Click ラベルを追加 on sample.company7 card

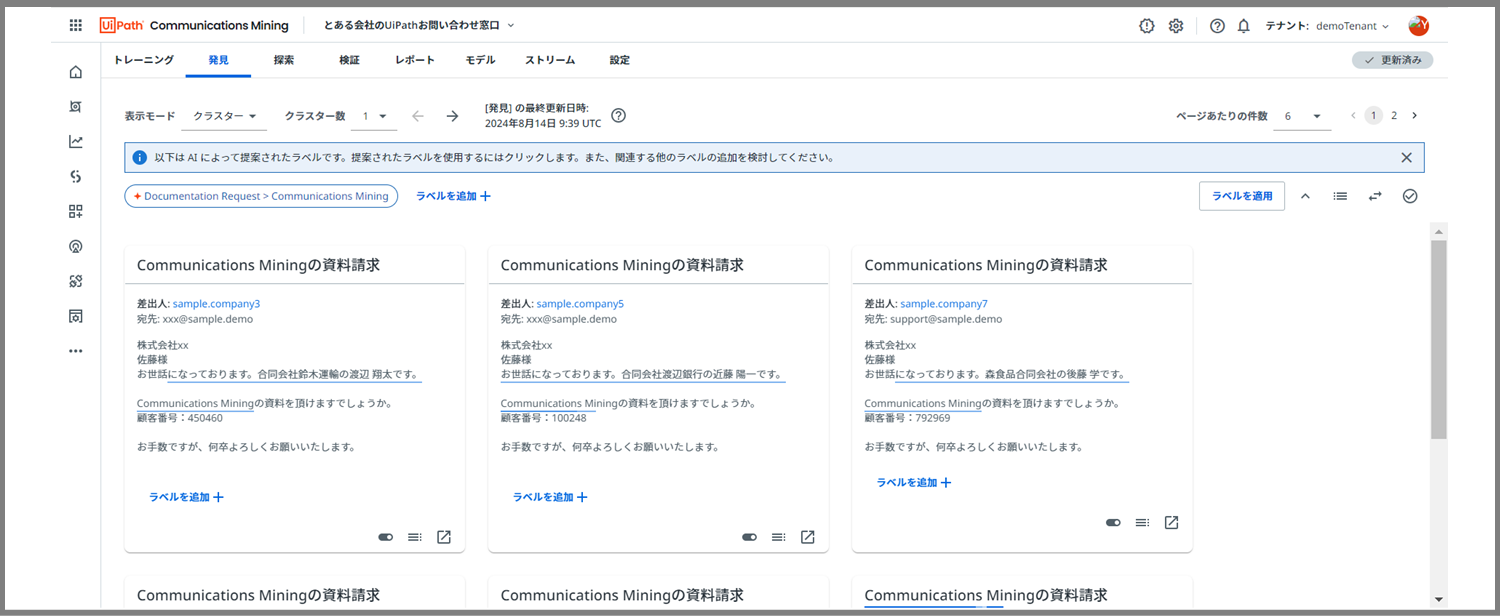(914, 482)
